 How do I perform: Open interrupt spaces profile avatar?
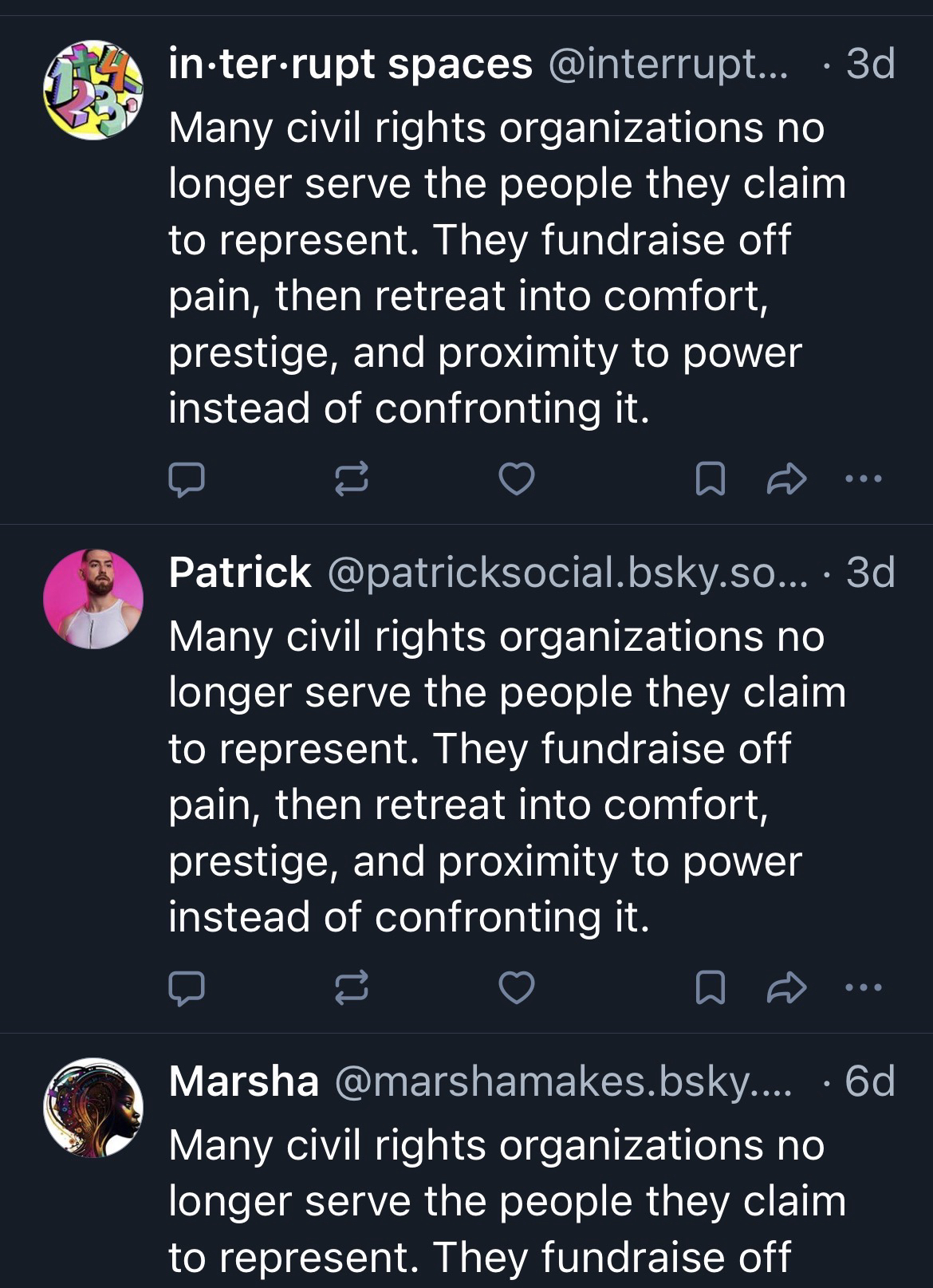[93, 90]
